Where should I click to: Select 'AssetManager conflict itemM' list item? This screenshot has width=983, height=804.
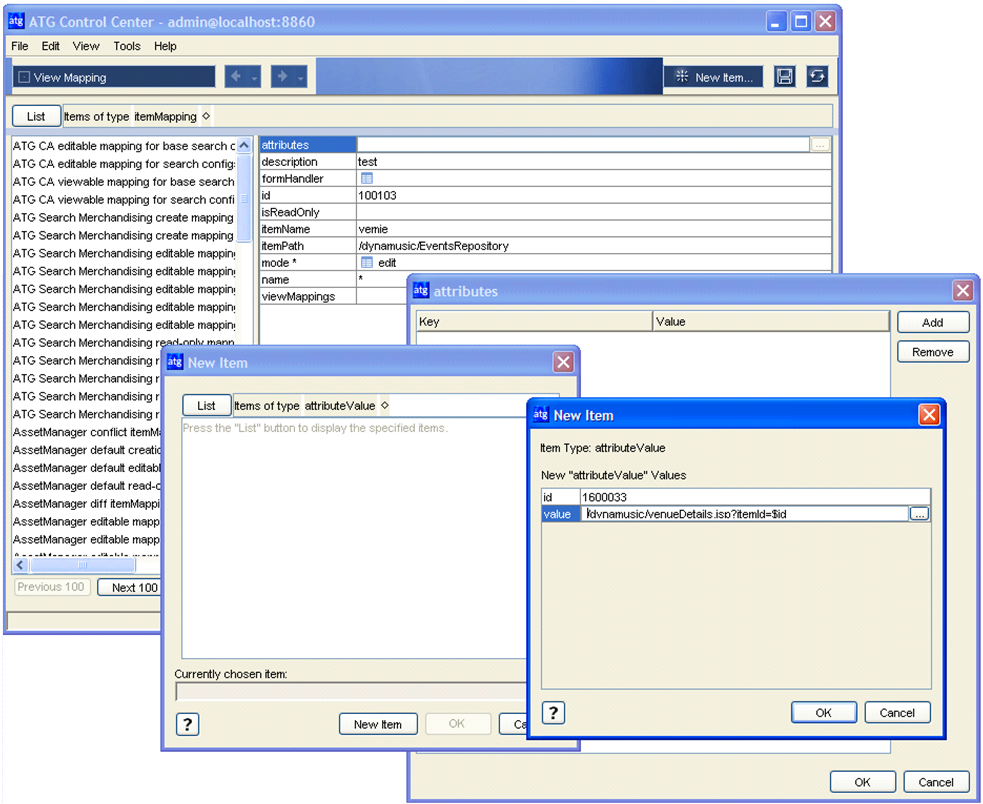click(87, 432)
